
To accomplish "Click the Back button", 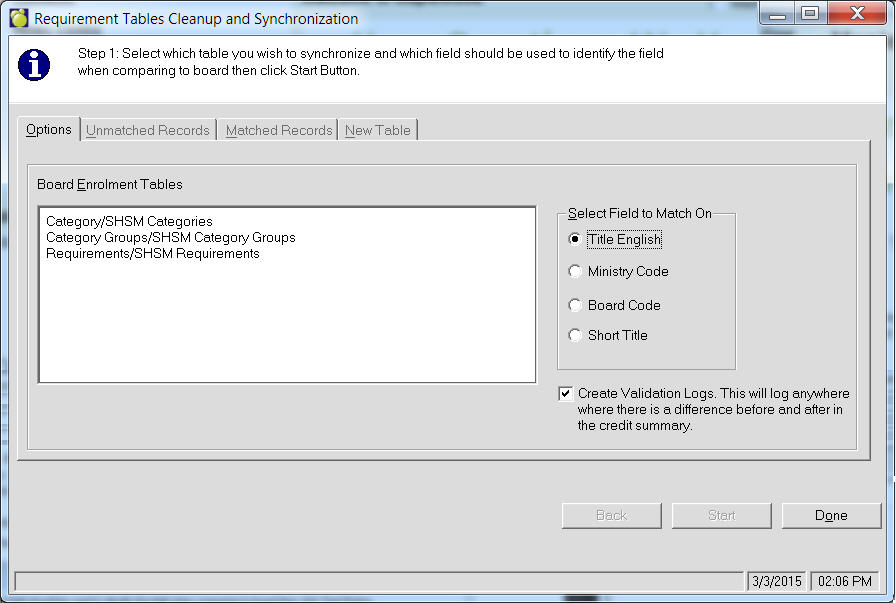I will click(x=611, y=516).
